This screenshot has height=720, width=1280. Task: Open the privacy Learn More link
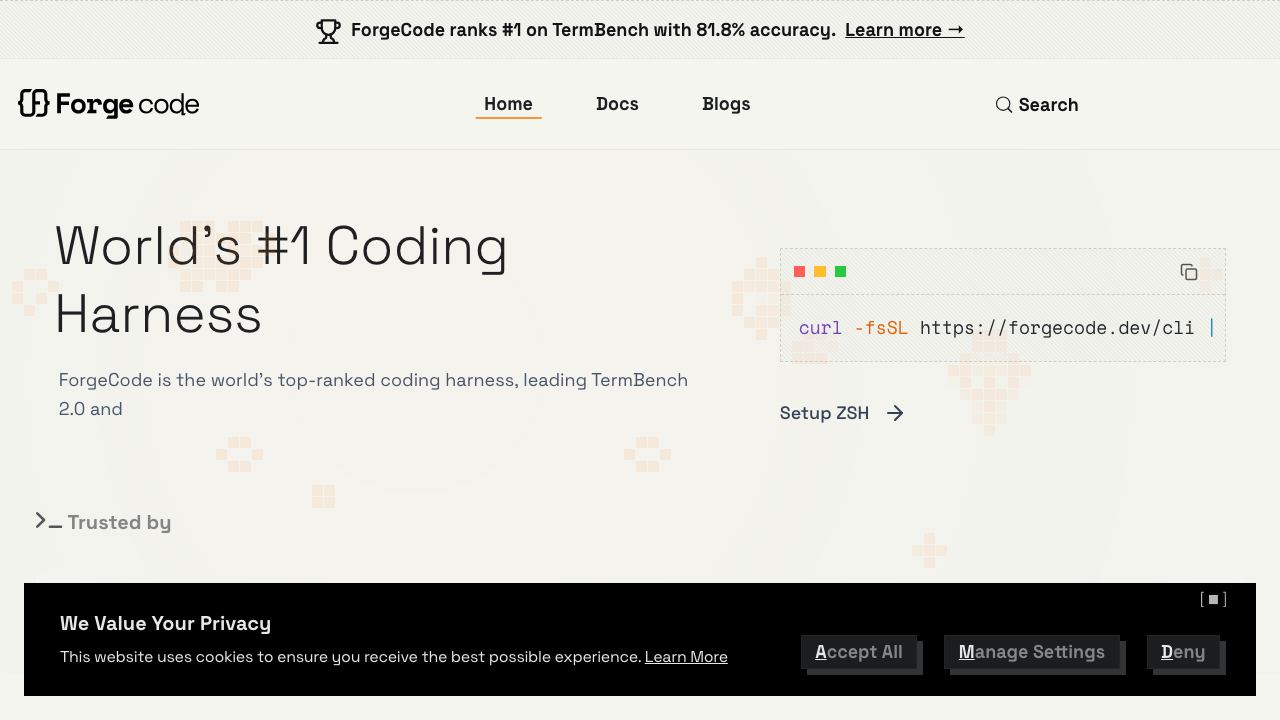click(686, 657)
